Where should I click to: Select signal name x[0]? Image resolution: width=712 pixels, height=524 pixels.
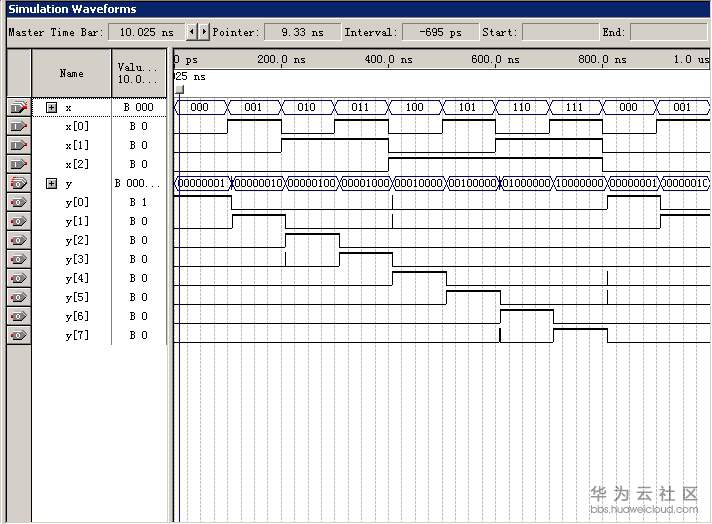[77, 126]
